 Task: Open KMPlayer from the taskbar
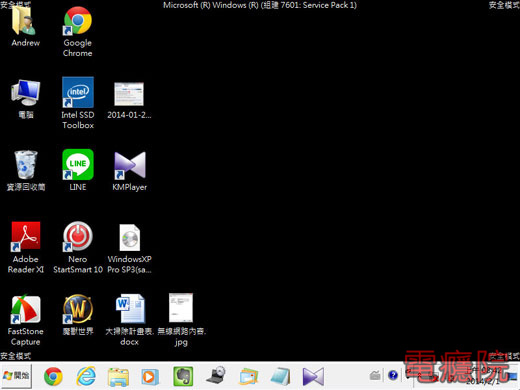(313, 377)
